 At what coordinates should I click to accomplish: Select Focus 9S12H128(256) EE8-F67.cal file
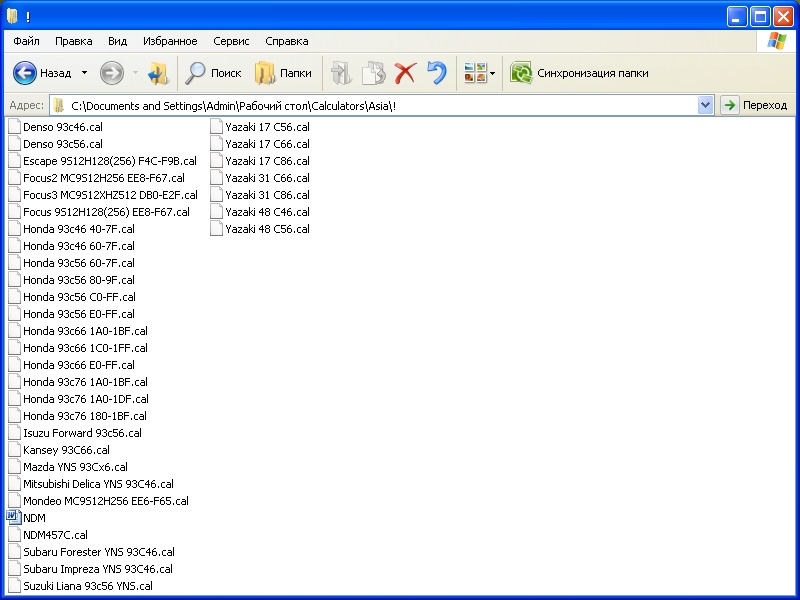tap(99, 212)
